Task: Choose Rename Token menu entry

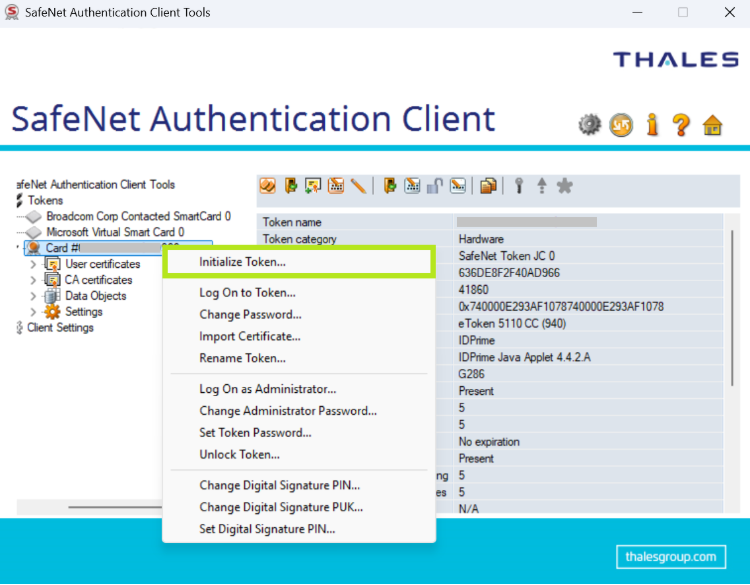Action: [x=299, y=358]
